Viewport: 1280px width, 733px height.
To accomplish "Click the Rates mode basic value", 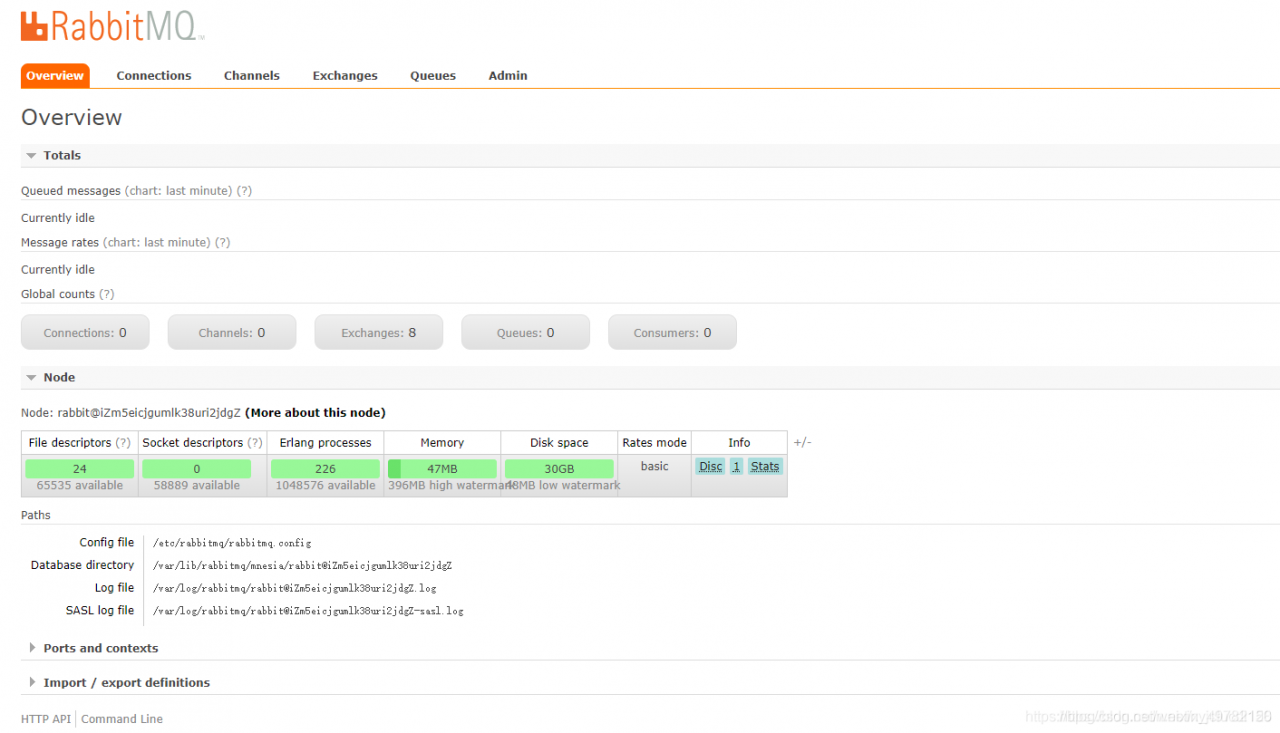I will (x=655, y=467).
